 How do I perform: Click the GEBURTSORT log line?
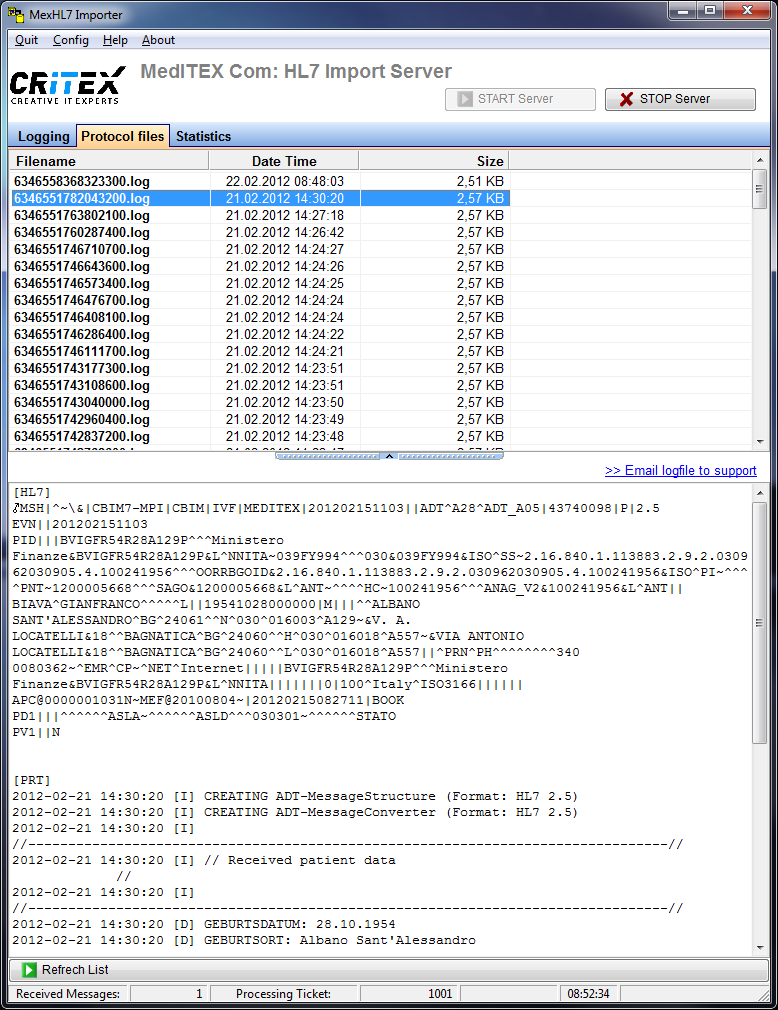coord(244,940)
